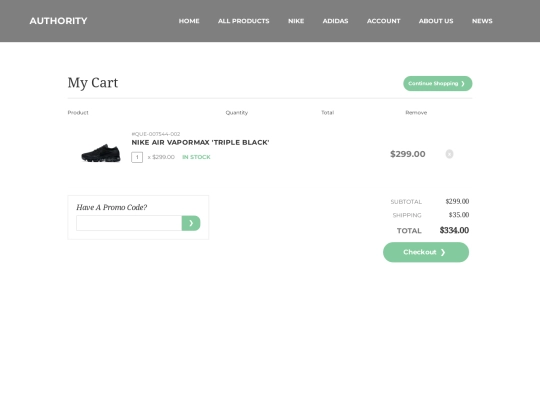Image resolution: width=540 pixels, height=405 pixels.
Task: Click the item total $299.00
Action: pyautogui.click(x=407, y=154)
